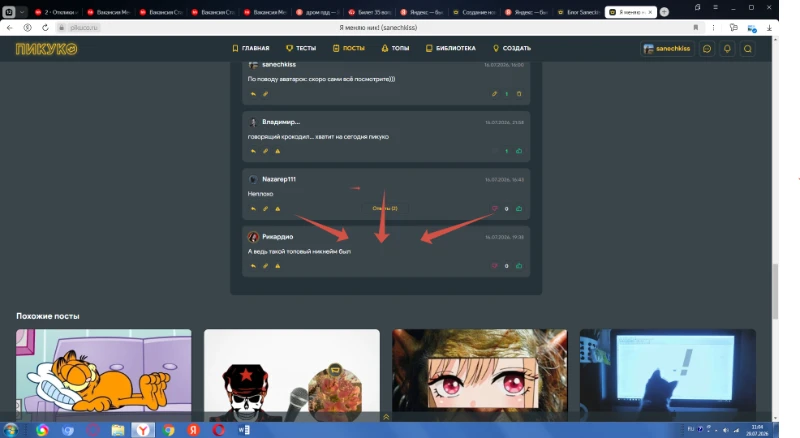Open Рикардио's profile via username
Viewport: 800px width, 438px height.
tap(278, 237)
